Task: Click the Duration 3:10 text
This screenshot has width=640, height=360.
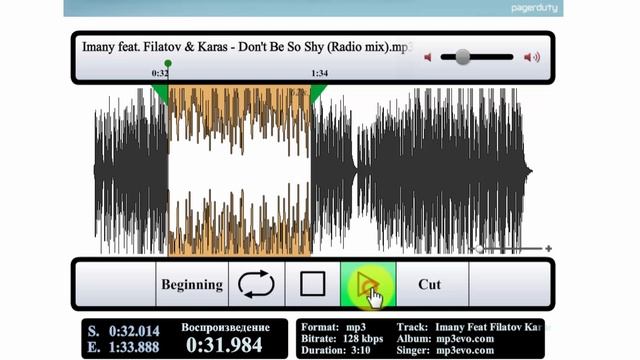Action: tap(336, 350)
